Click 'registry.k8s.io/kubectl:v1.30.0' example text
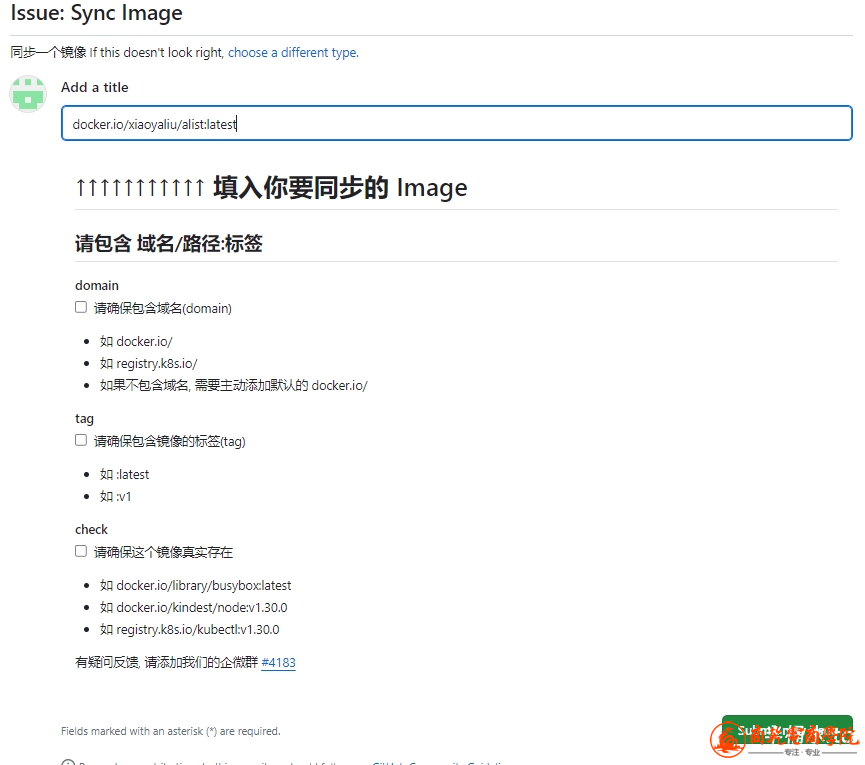The image size is (865, 765). 197,629
